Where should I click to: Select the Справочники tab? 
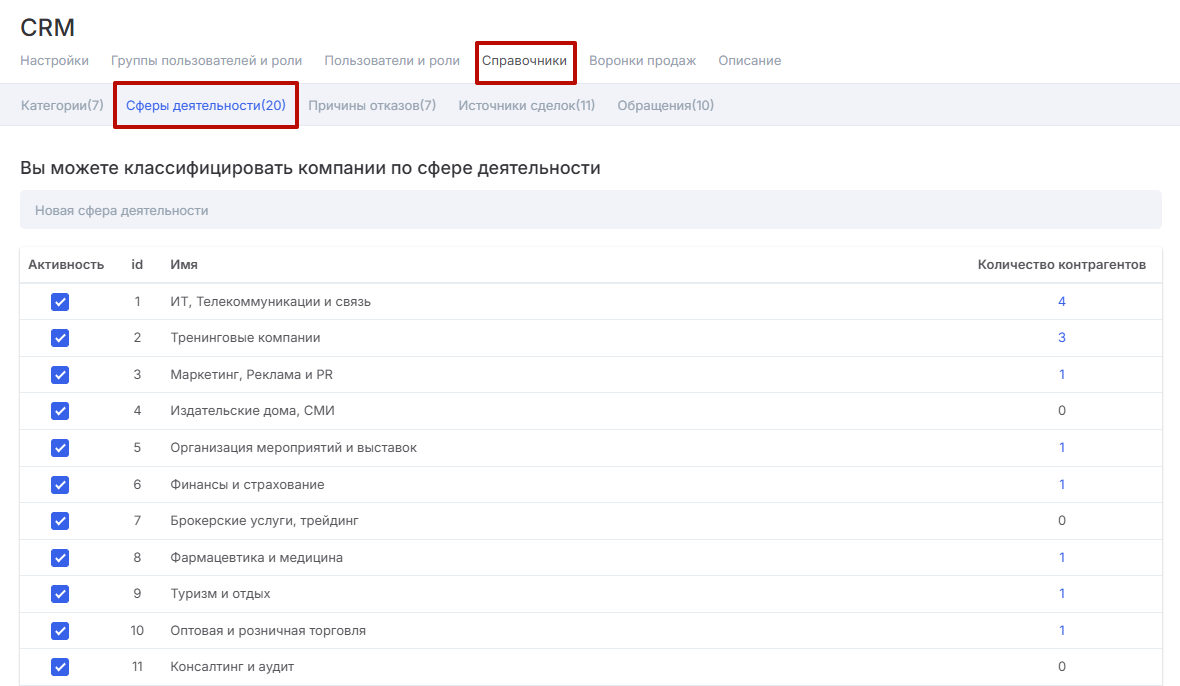coord(525,61)
